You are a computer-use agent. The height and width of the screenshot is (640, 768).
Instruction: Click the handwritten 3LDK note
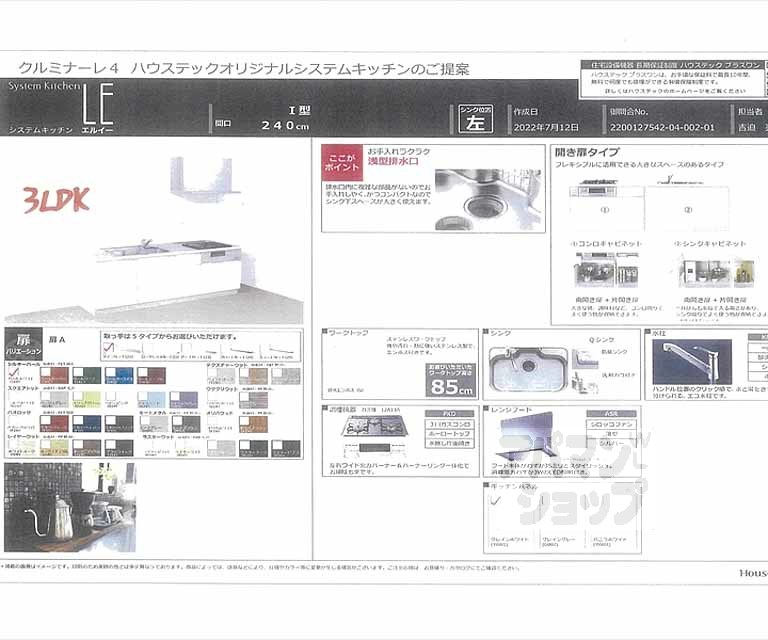57,199
